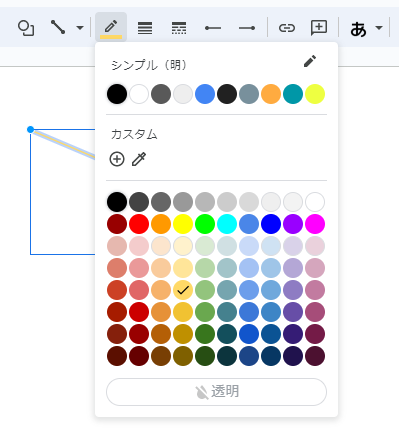This screenshot has height=436, width=399.
Task: Expand the あ input tools dropdown arrow
Action: click(379, 28)
